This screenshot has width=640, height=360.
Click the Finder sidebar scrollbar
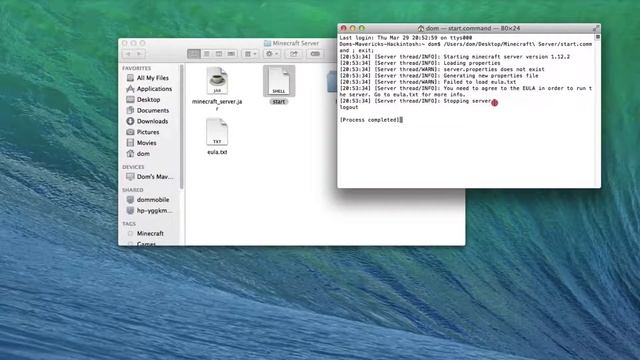coord(182,127)
